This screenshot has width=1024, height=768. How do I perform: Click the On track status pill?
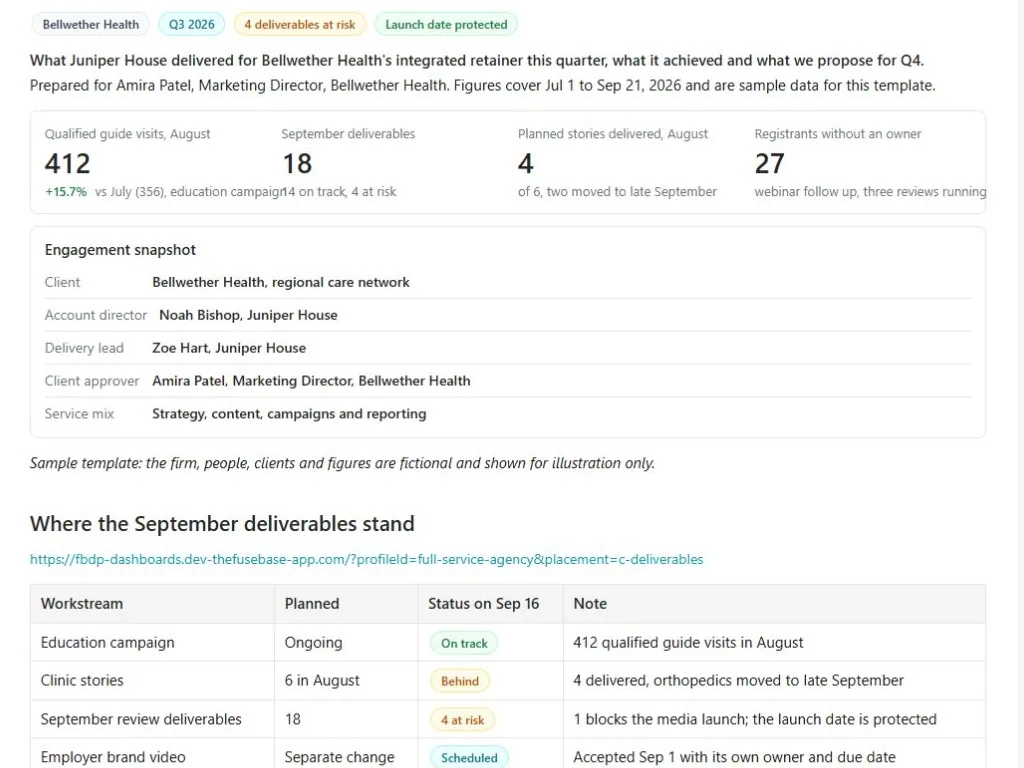tap(464, 643)
